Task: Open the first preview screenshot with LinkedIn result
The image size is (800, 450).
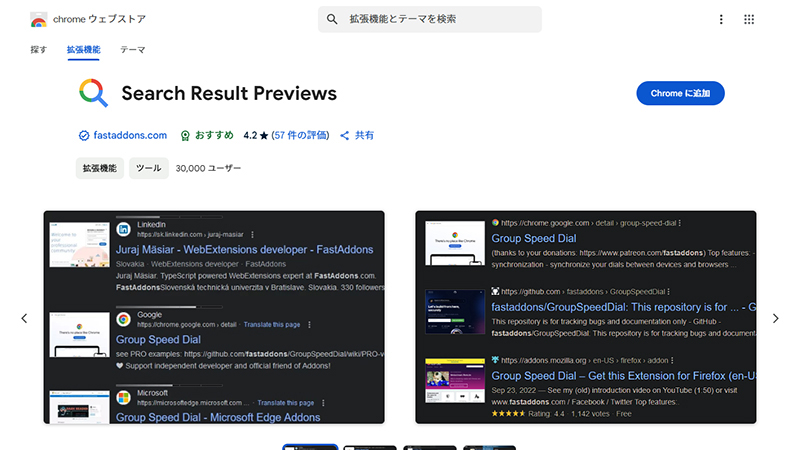Action: pyautogui.click(x=214, y=317)
